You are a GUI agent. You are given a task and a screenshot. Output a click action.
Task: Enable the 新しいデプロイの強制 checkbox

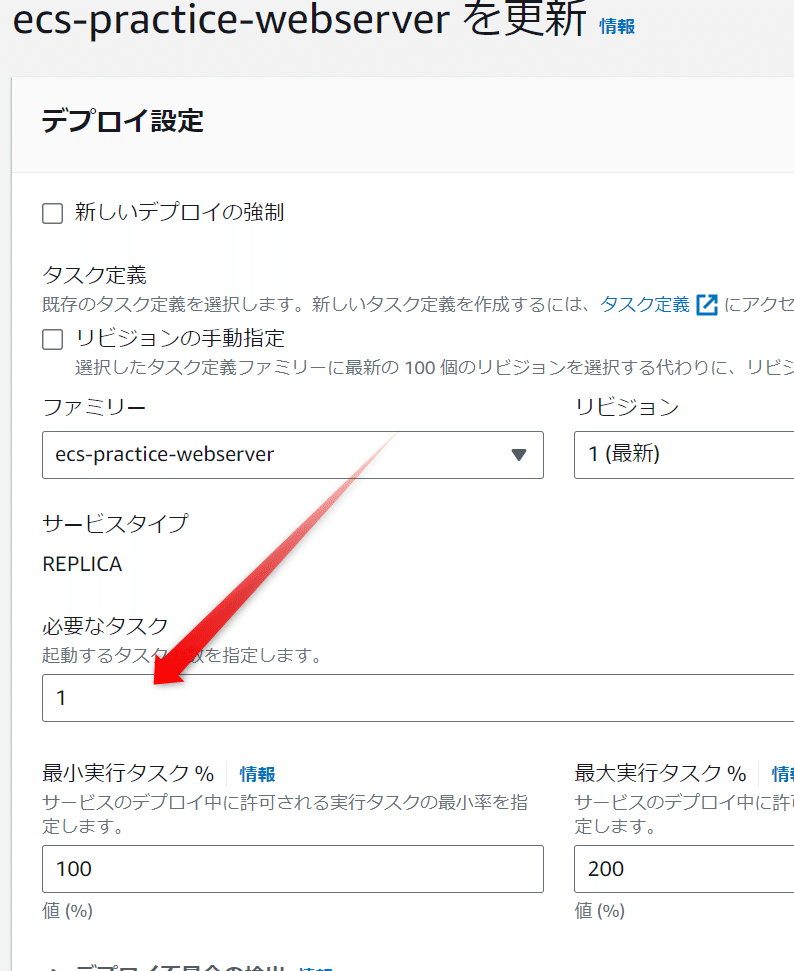pyautogui.click(x=53, y=213)
